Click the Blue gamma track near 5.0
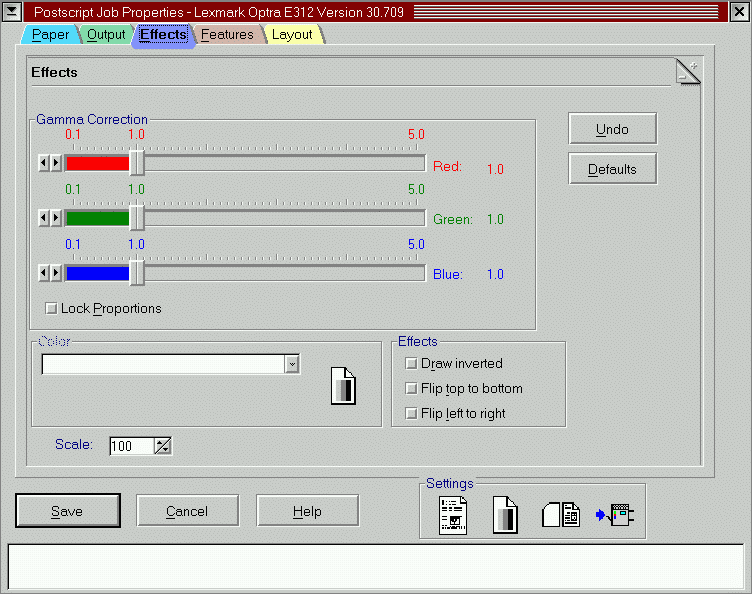 (416, 273)
